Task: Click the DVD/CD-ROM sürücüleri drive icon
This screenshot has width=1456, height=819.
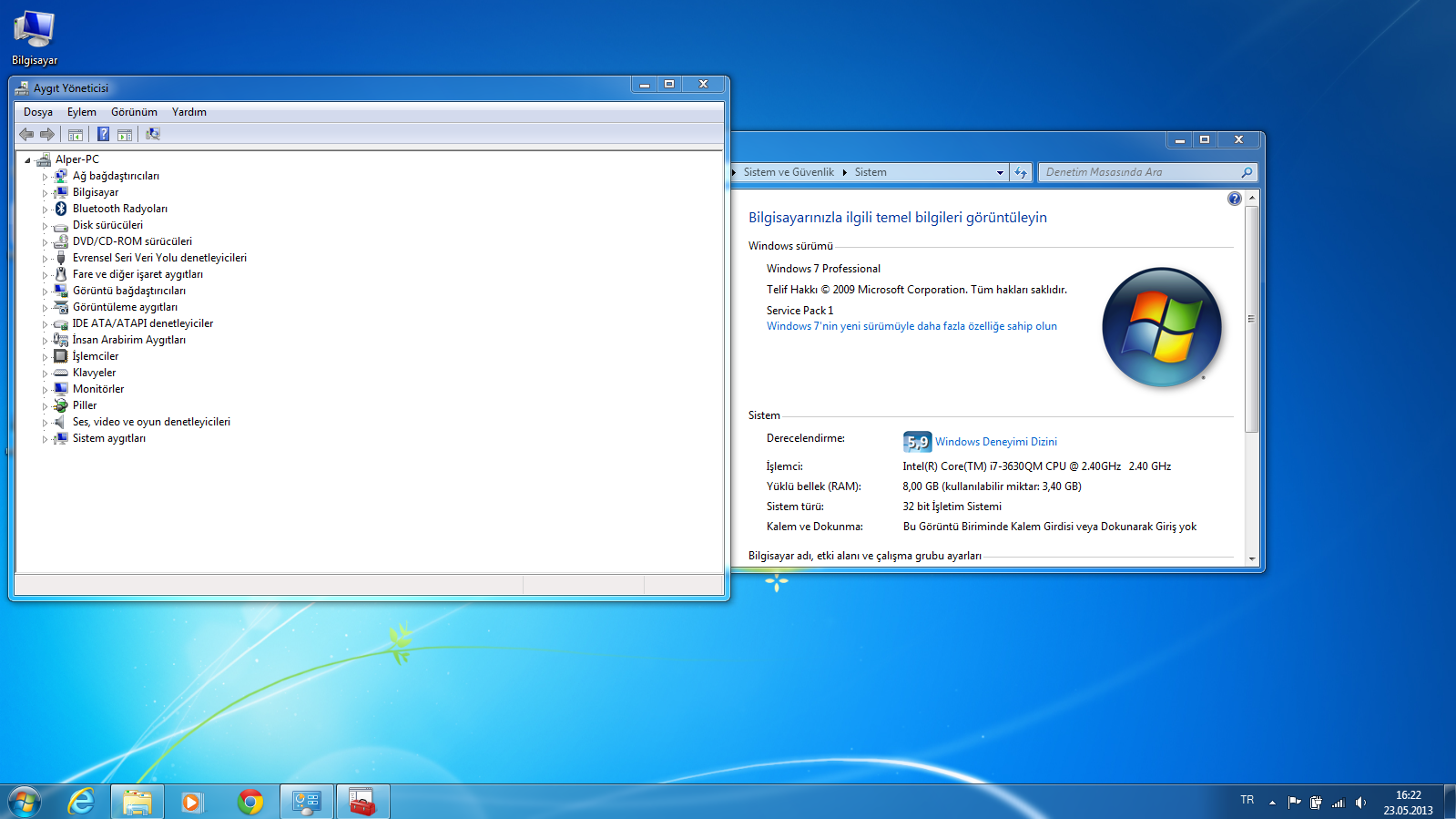Action: click(61, 241)
